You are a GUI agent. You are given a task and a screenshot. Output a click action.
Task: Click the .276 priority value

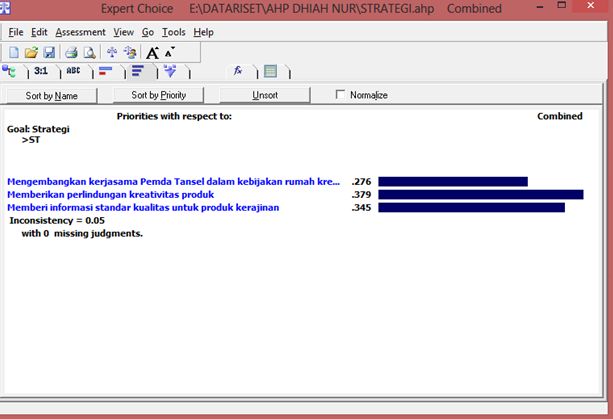361,182
